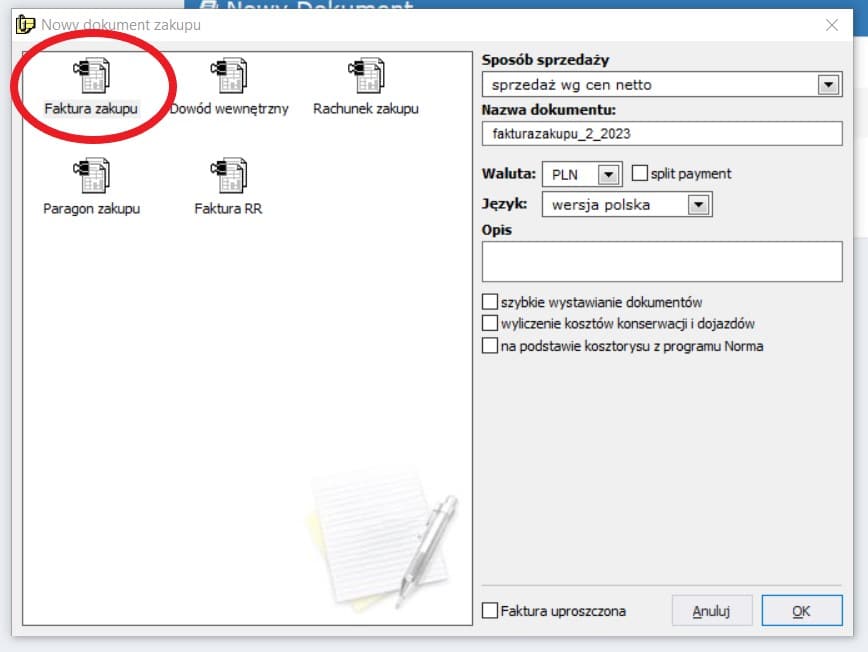
Task: Check na podstawie kosztorysu z programu Norma
Action: pyautogui.click(x=490, y=346)
